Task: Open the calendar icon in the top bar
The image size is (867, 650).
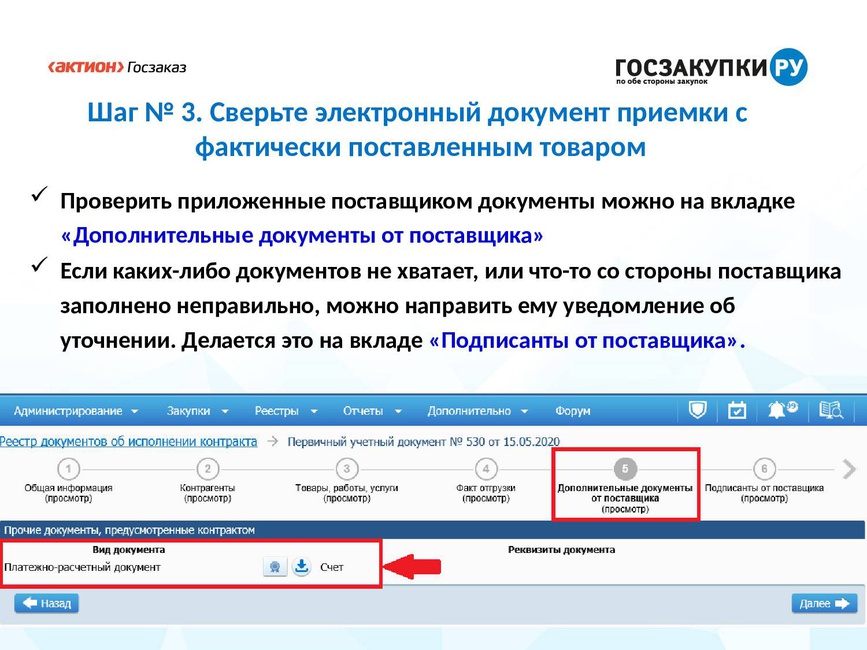Action: (x=737, y=410)
